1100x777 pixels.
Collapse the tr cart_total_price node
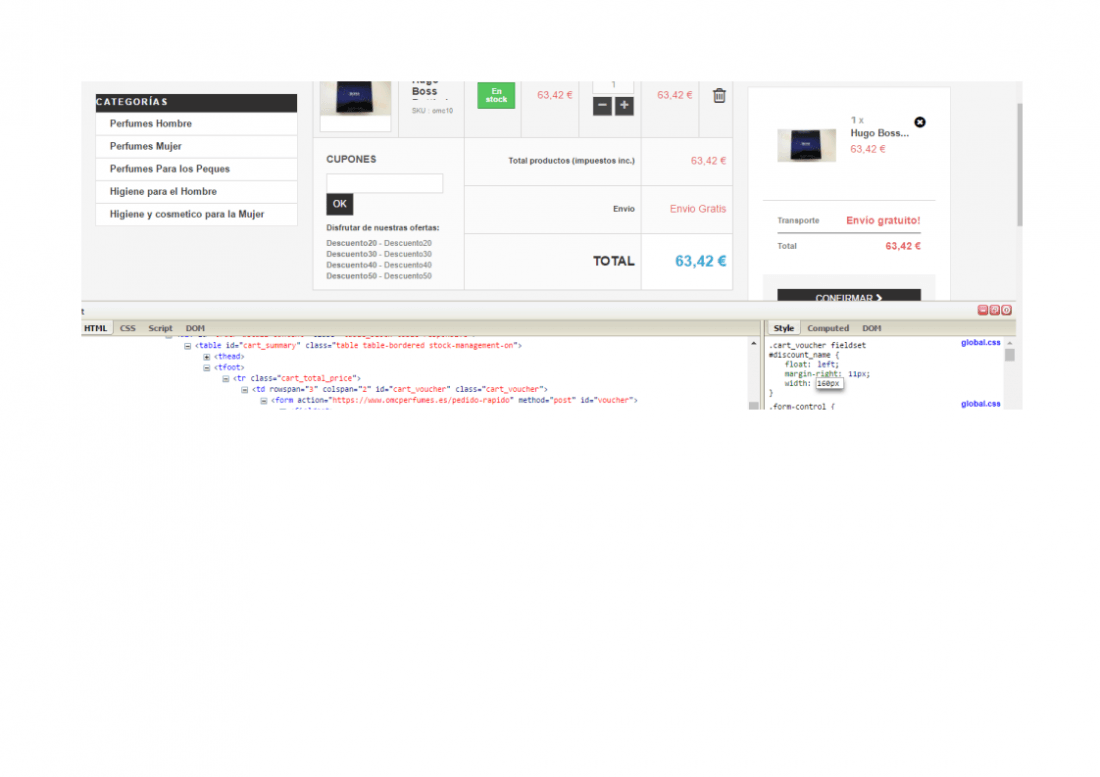click(x=225, y=379)
